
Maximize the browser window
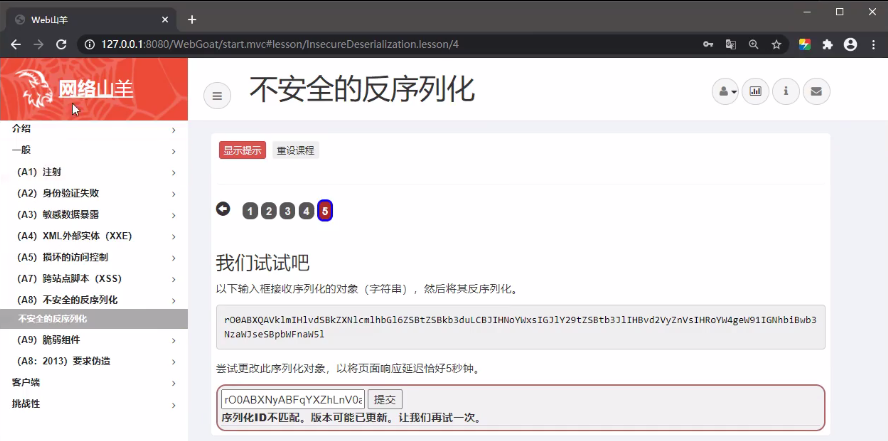[x=840, y=12]
